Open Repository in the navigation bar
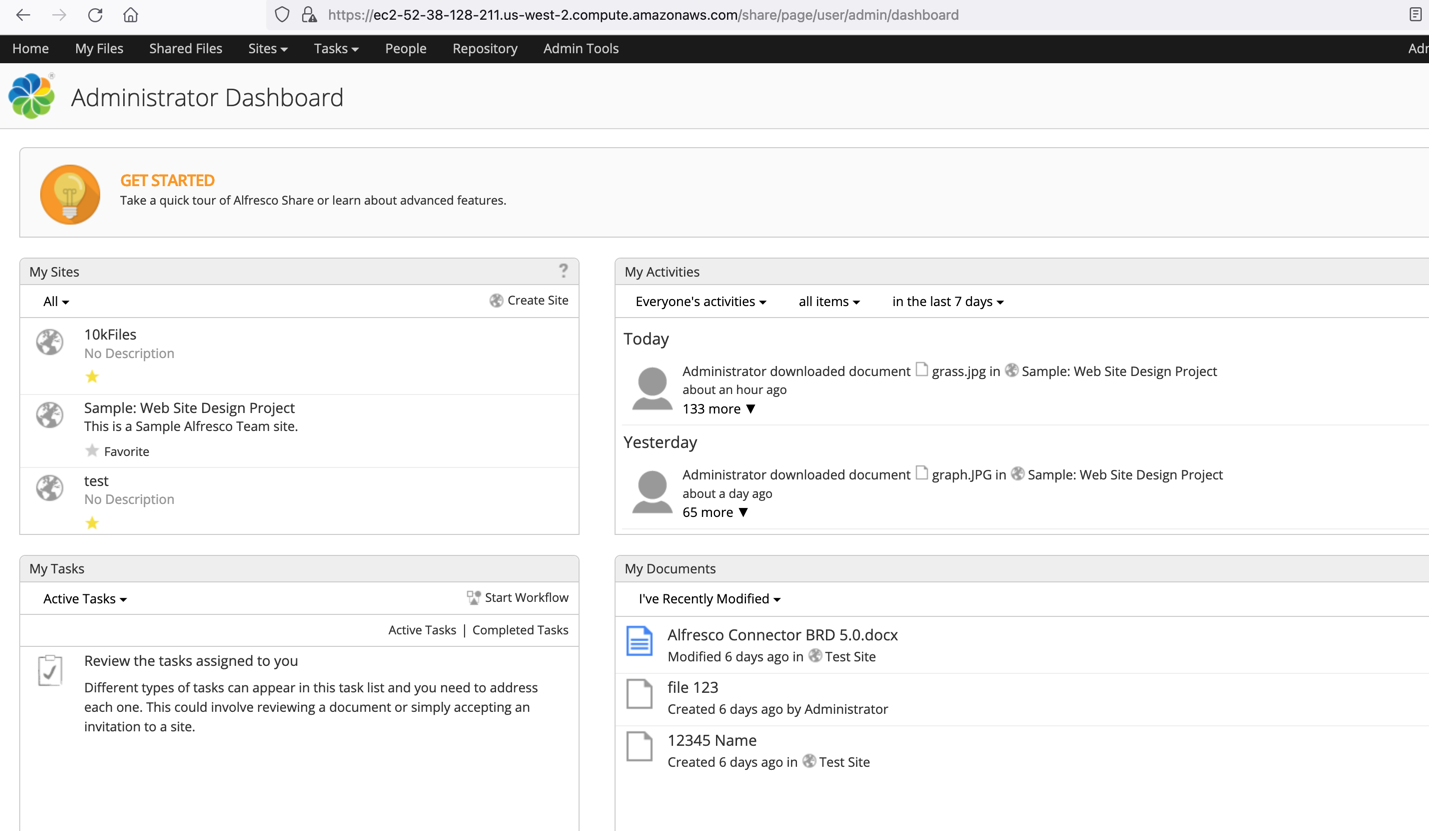1429x831 pixels. tap(485, 48)
